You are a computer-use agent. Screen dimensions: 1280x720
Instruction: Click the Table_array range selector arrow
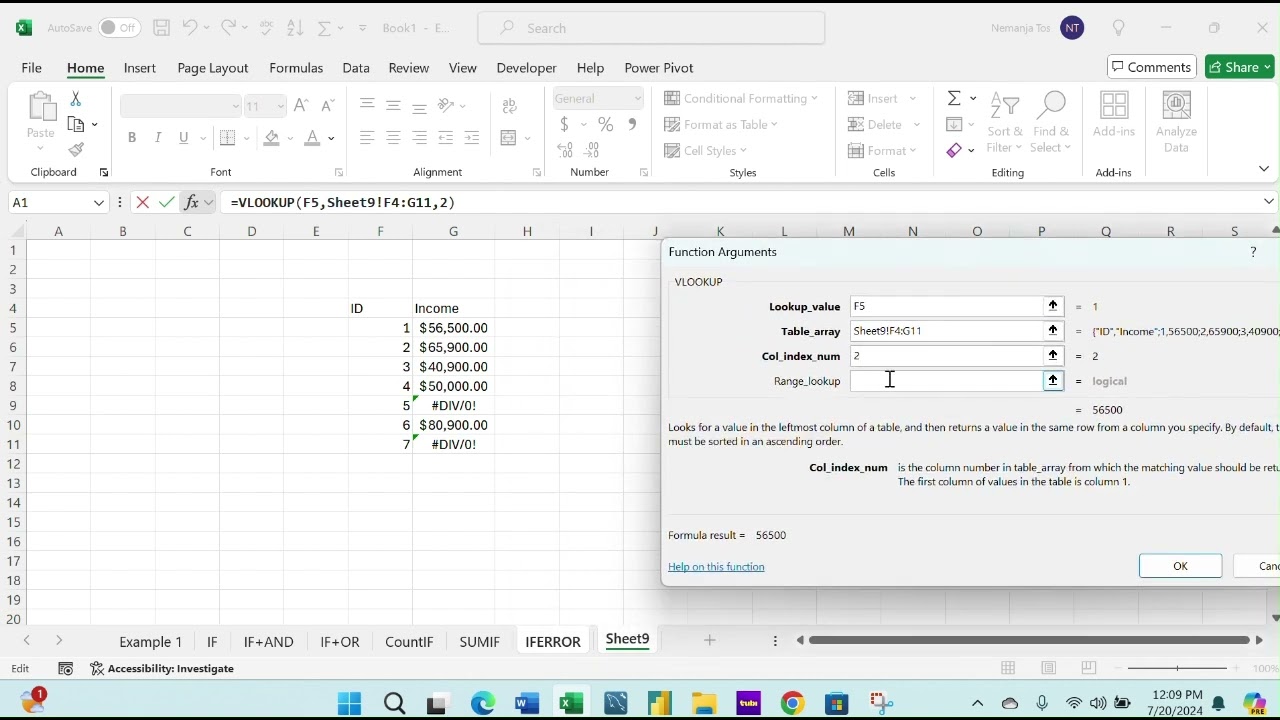pos(1053,331)
